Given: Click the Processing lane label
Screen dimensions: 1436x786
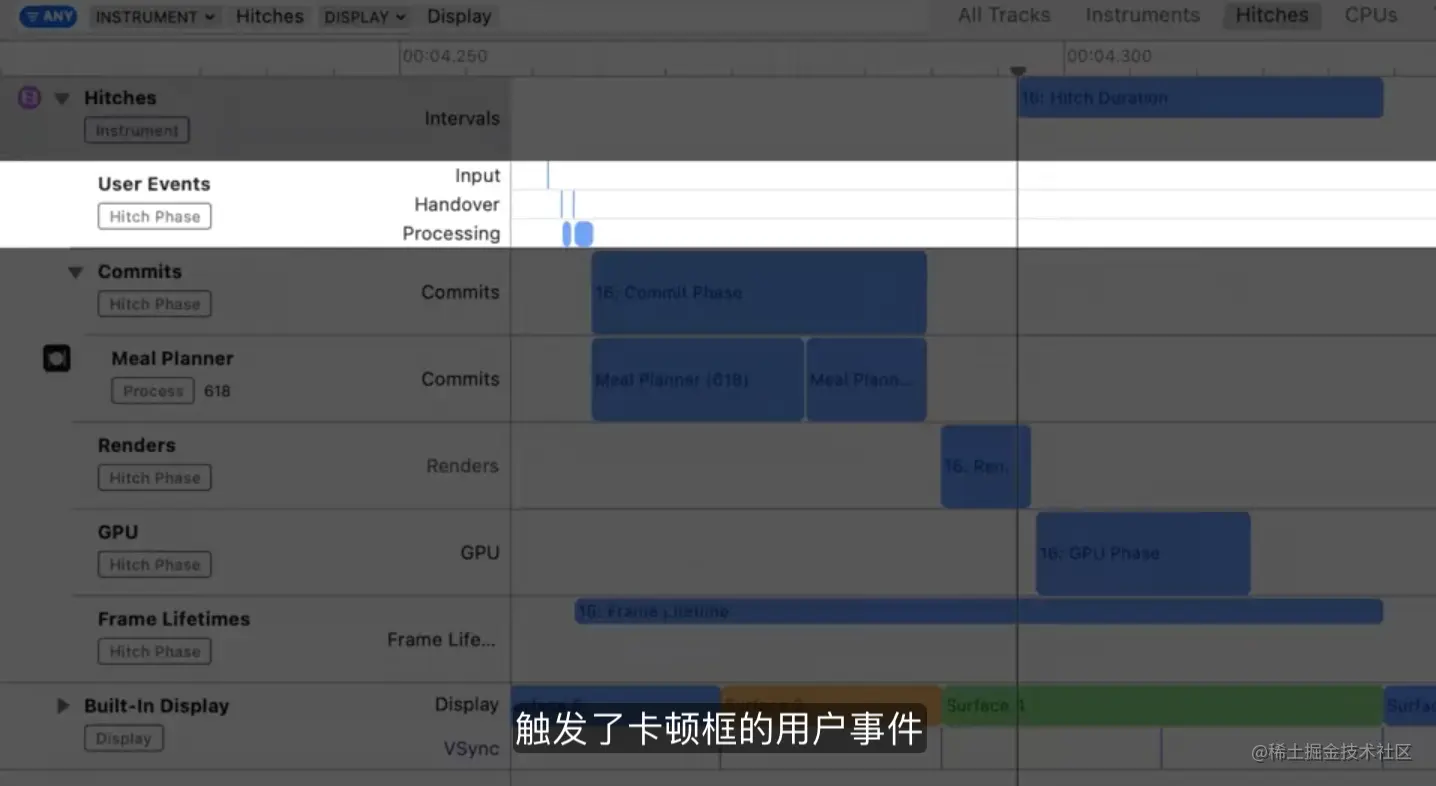Looking at the screenshot, I should [451, 233].
